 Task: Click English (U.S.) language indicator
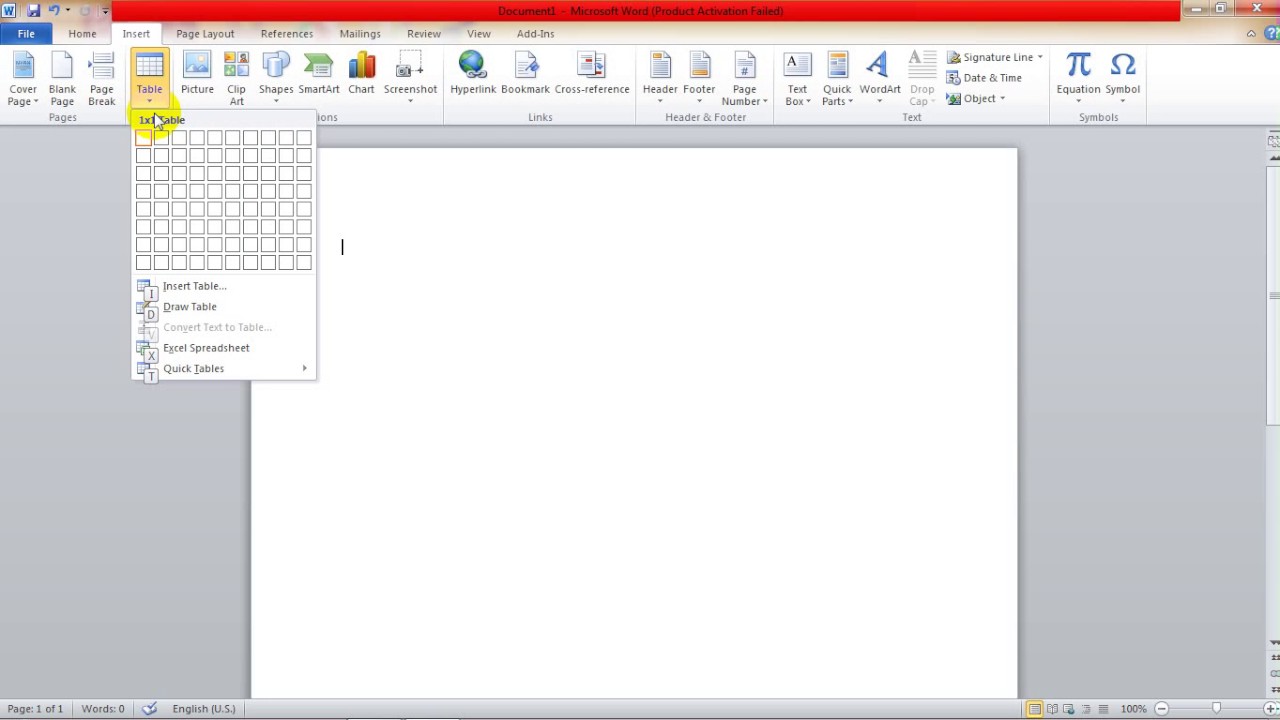[204, 709]
